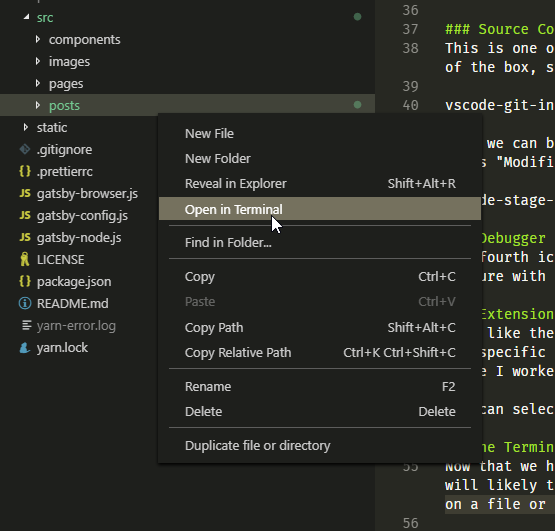Open gatsby-node.js file
The width and height of the screenshot is (555, 531).
(79, 238)
